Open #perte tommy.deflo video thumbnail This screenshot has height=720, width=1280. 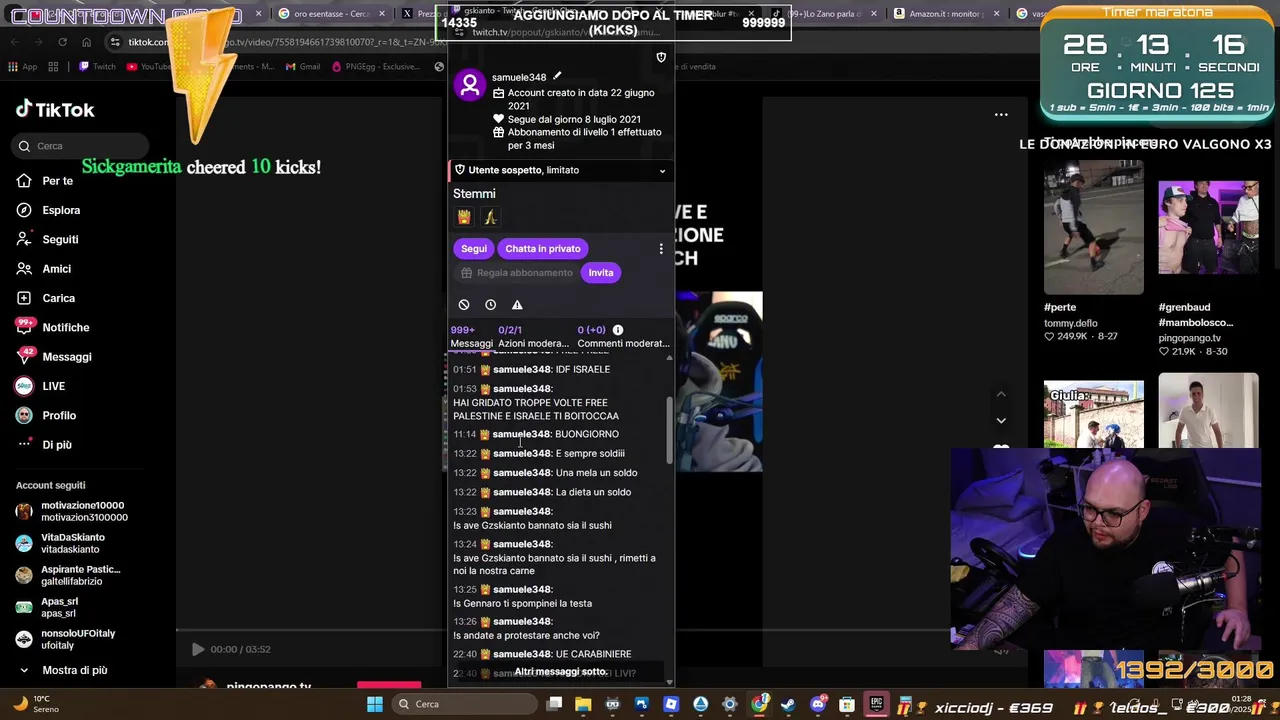click(x=1094, y=228)
